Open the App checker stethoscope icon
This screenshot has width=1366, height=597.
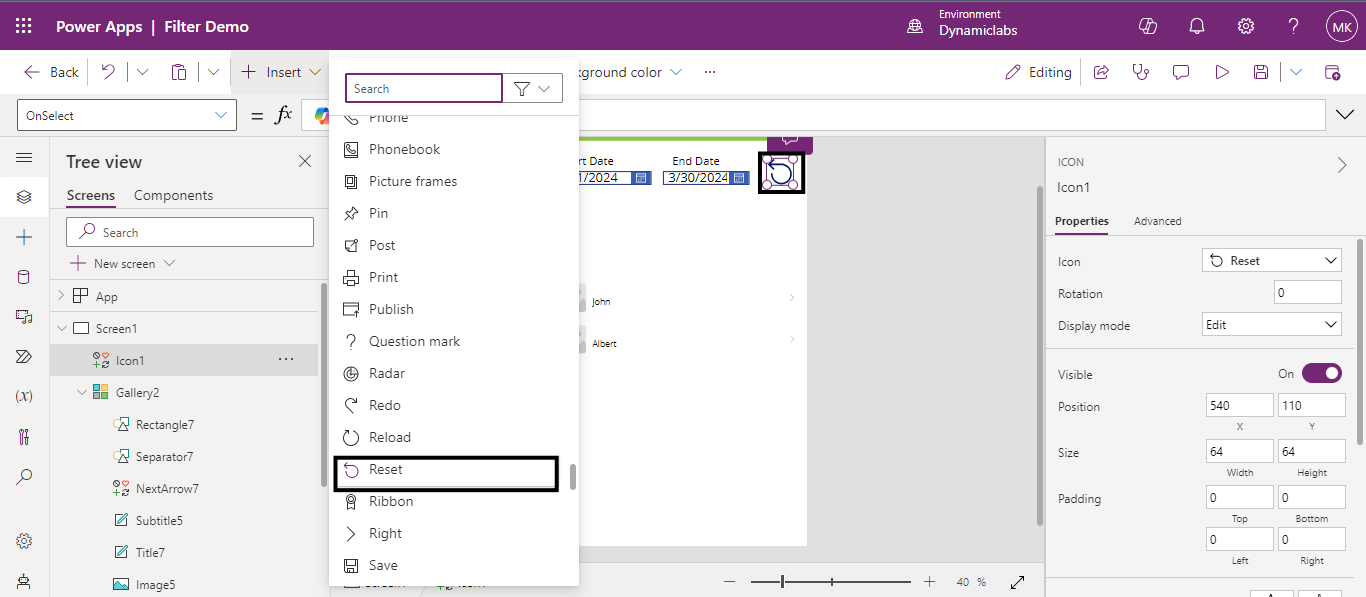point(1141,72)
